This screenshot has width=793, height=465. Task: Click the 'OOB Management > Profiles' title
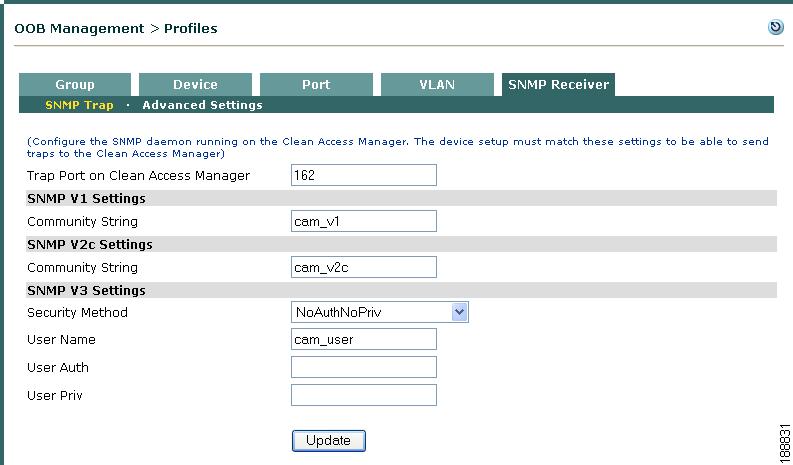click(116, 28)
